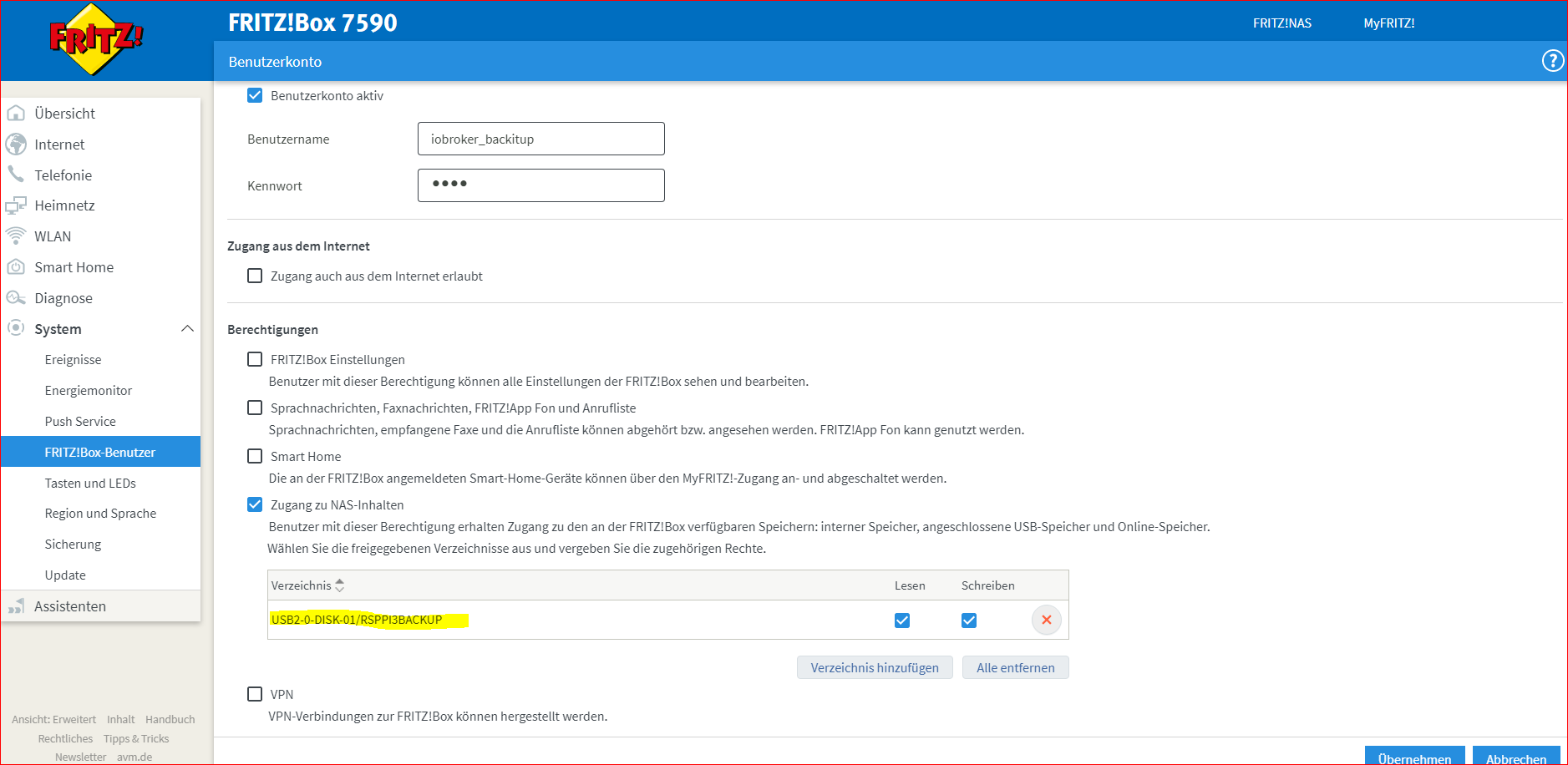Click the Assistenten icon

16,606
